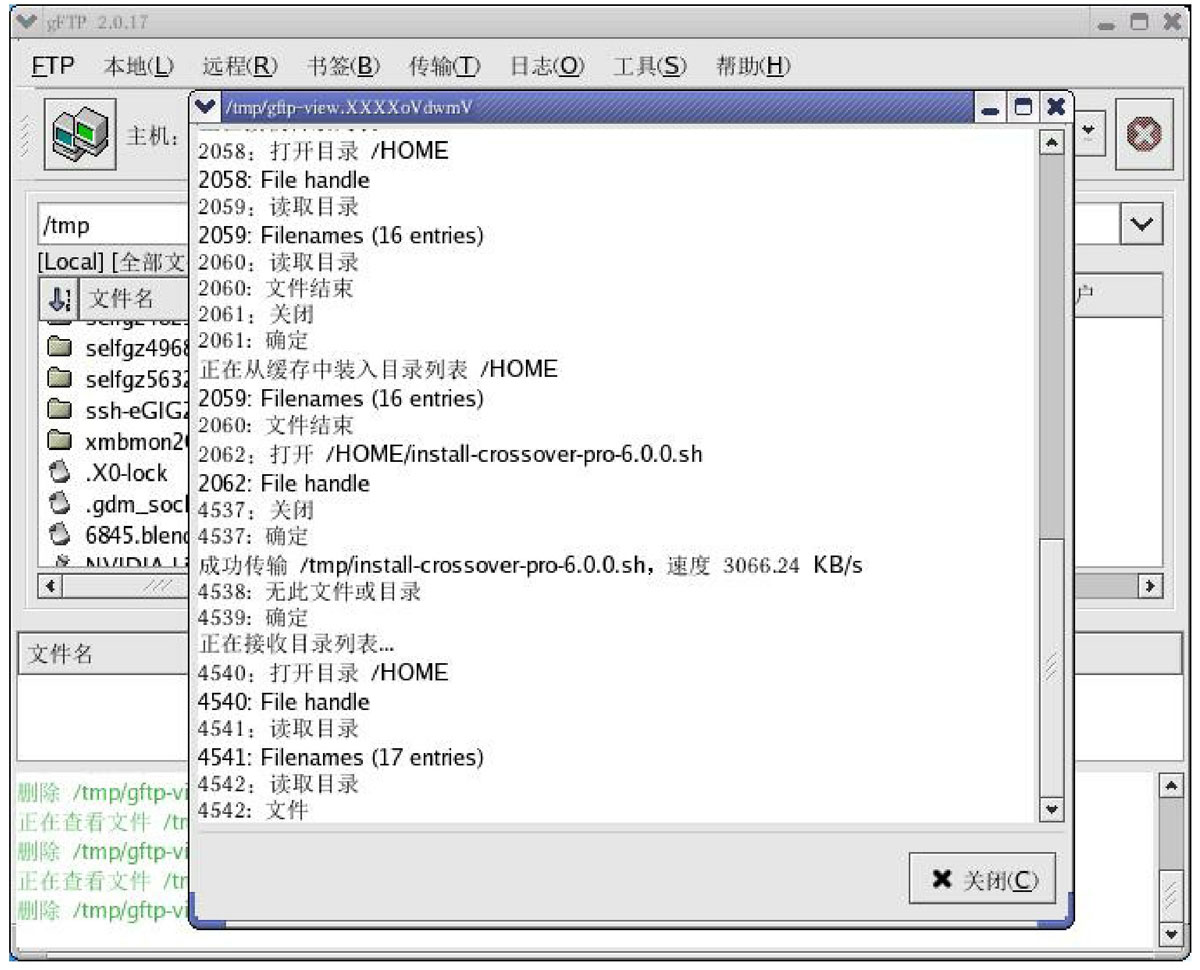This screenshot has width=1200, height=970.
Task: Close the log viewer window with X
Action: tap(1055, 106)
